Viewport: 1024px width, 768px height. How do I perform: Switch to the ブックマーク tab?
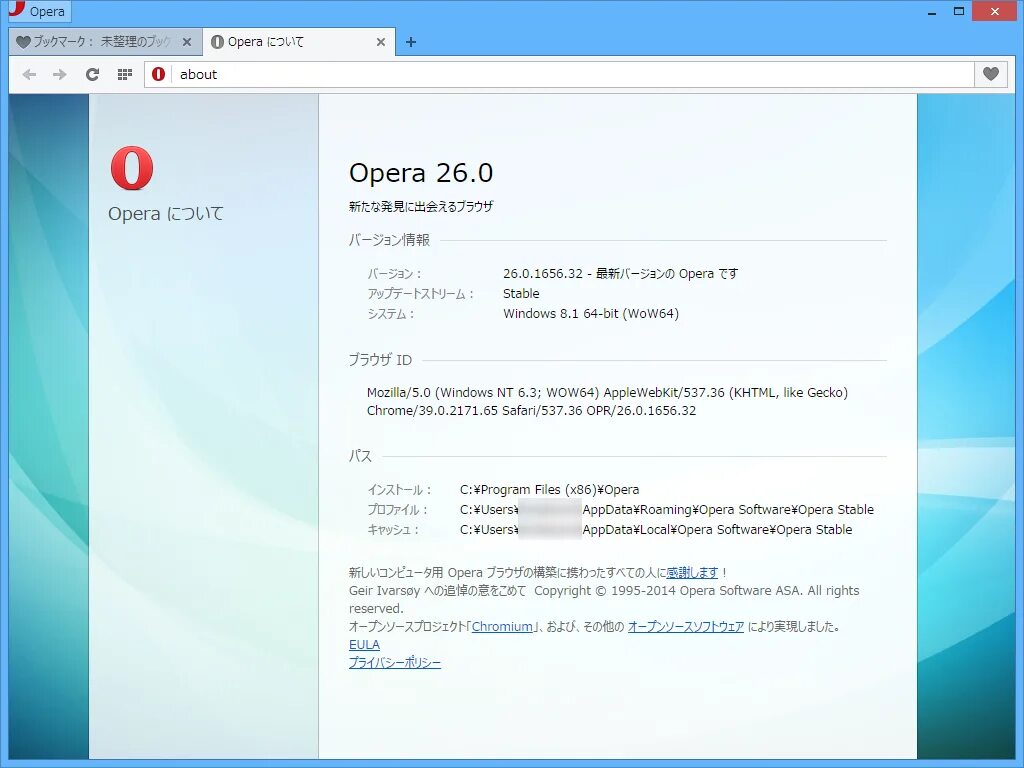click(x=103, y=42)
